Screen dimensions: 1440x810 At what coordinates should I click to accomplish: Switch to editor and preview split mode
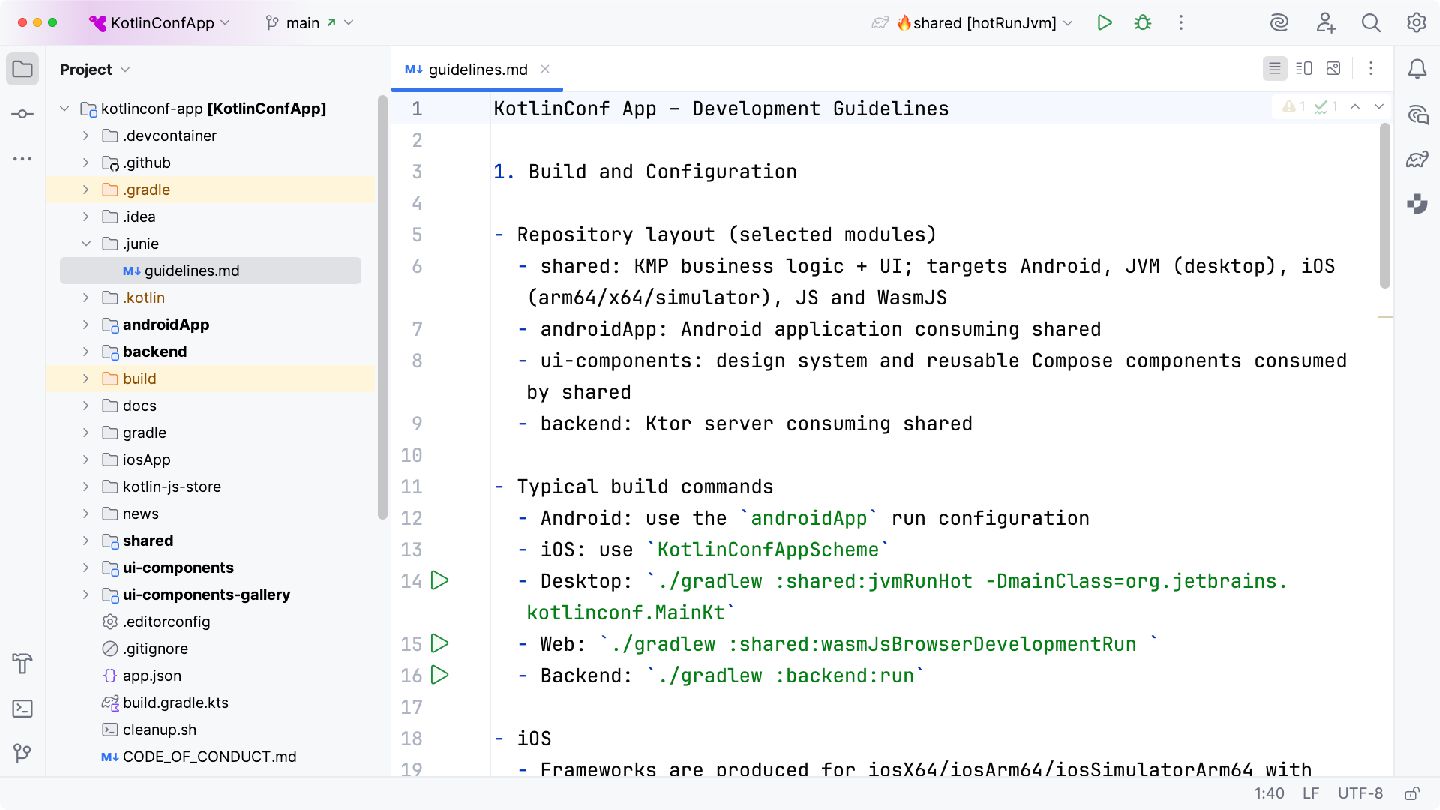point(1304,69)
